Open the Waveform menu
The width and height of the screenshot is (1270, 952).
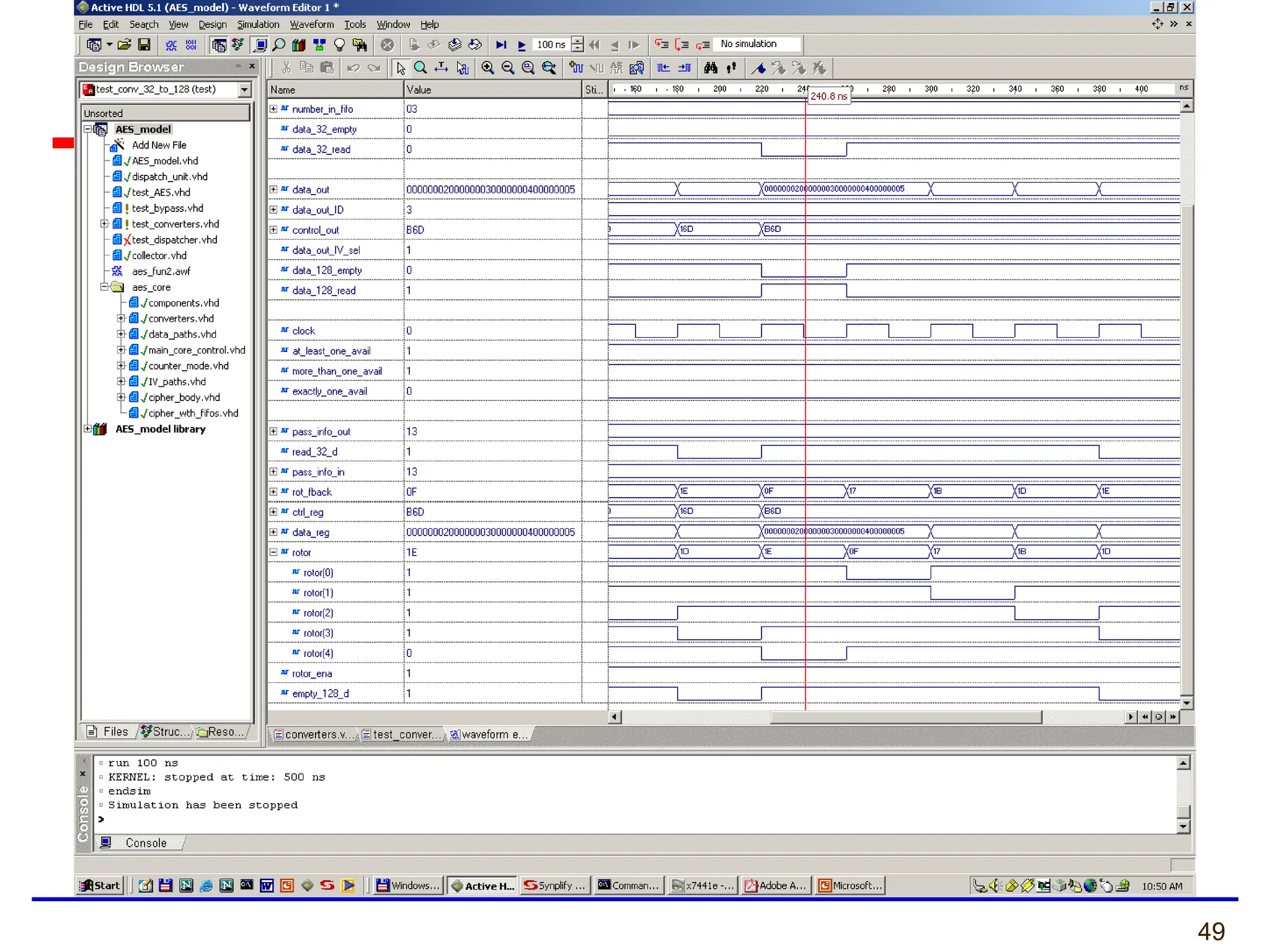point(311,25)
